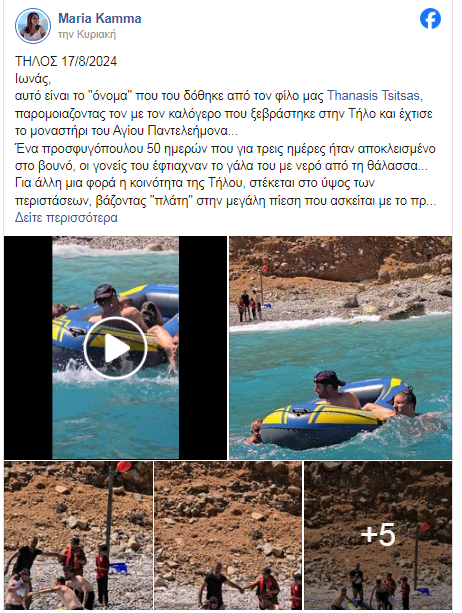Open the Facebook logo icon
The width and height of the screenshot is (462, 613).
[x=430, y=19]
